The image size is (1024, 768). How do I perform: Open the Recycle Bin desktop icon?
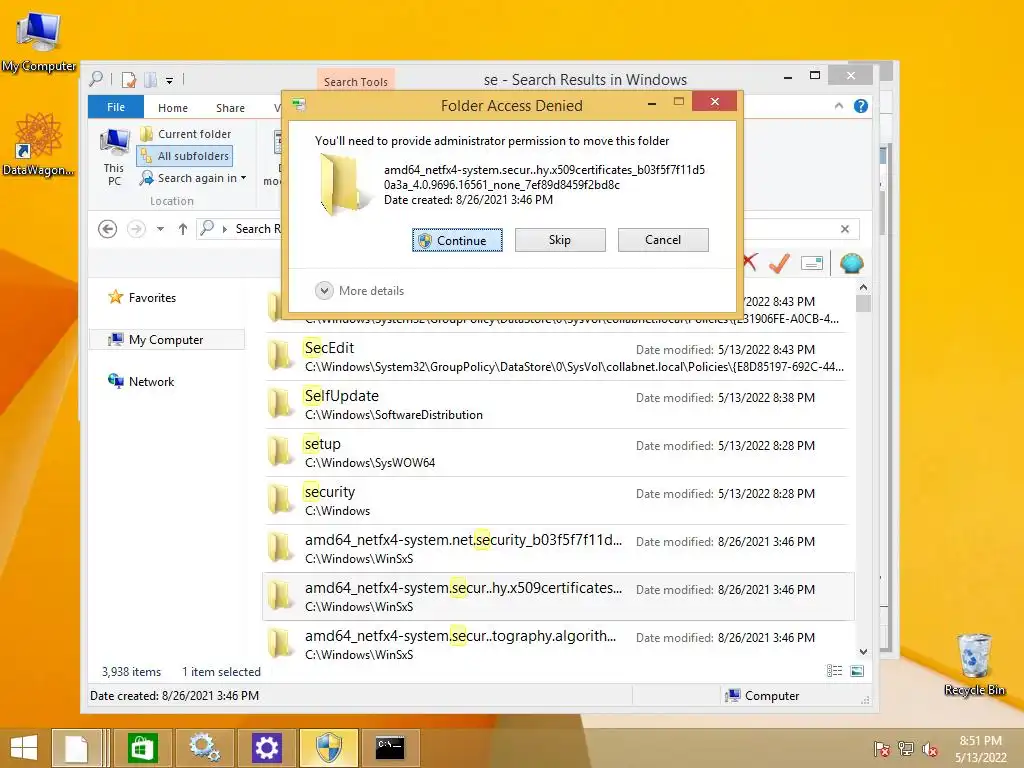tap(974, 665)
